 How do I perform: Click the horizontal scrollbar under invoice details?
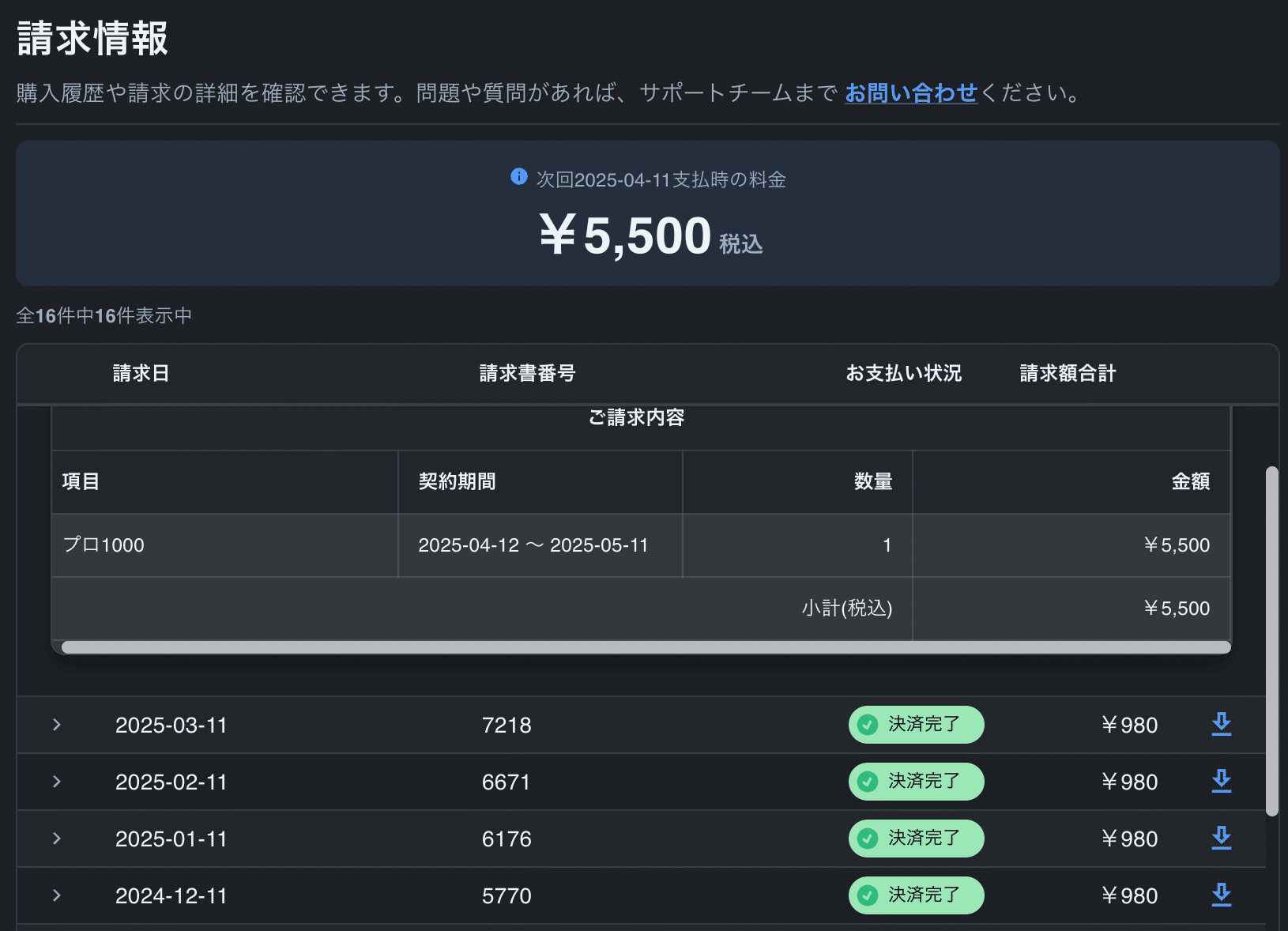pos(646,647)
